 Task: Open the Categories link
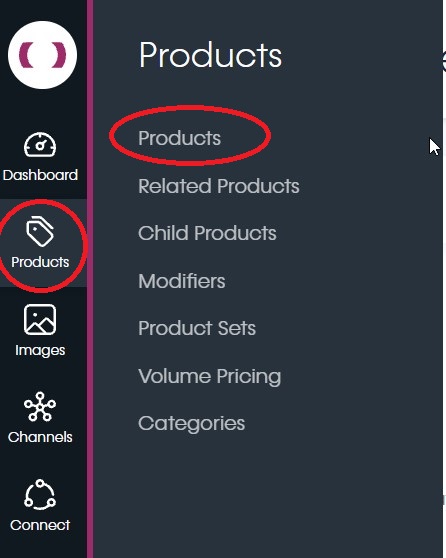coord(191,424)
